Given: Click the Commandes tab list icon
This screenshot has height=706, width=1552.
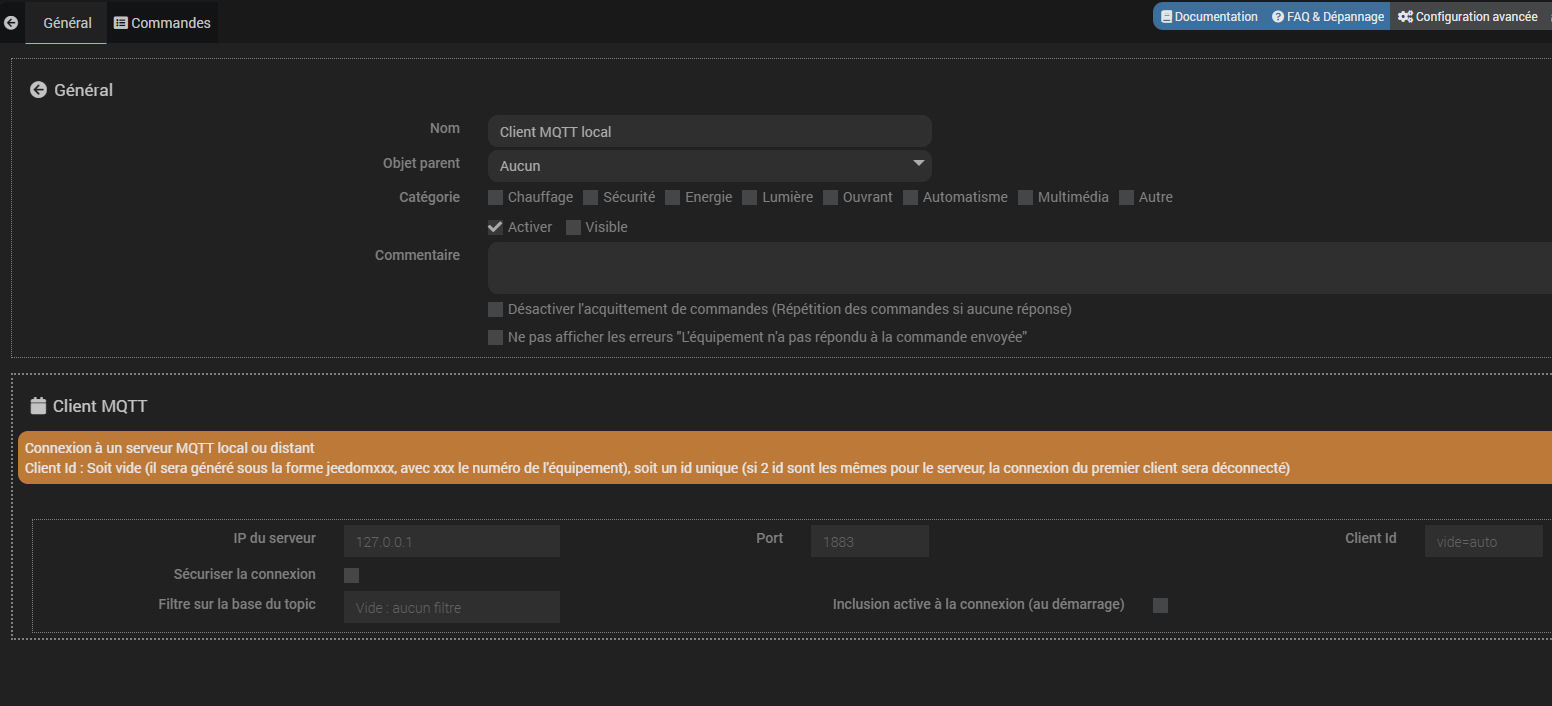Looking at the screenshot, I should [121, 23].
